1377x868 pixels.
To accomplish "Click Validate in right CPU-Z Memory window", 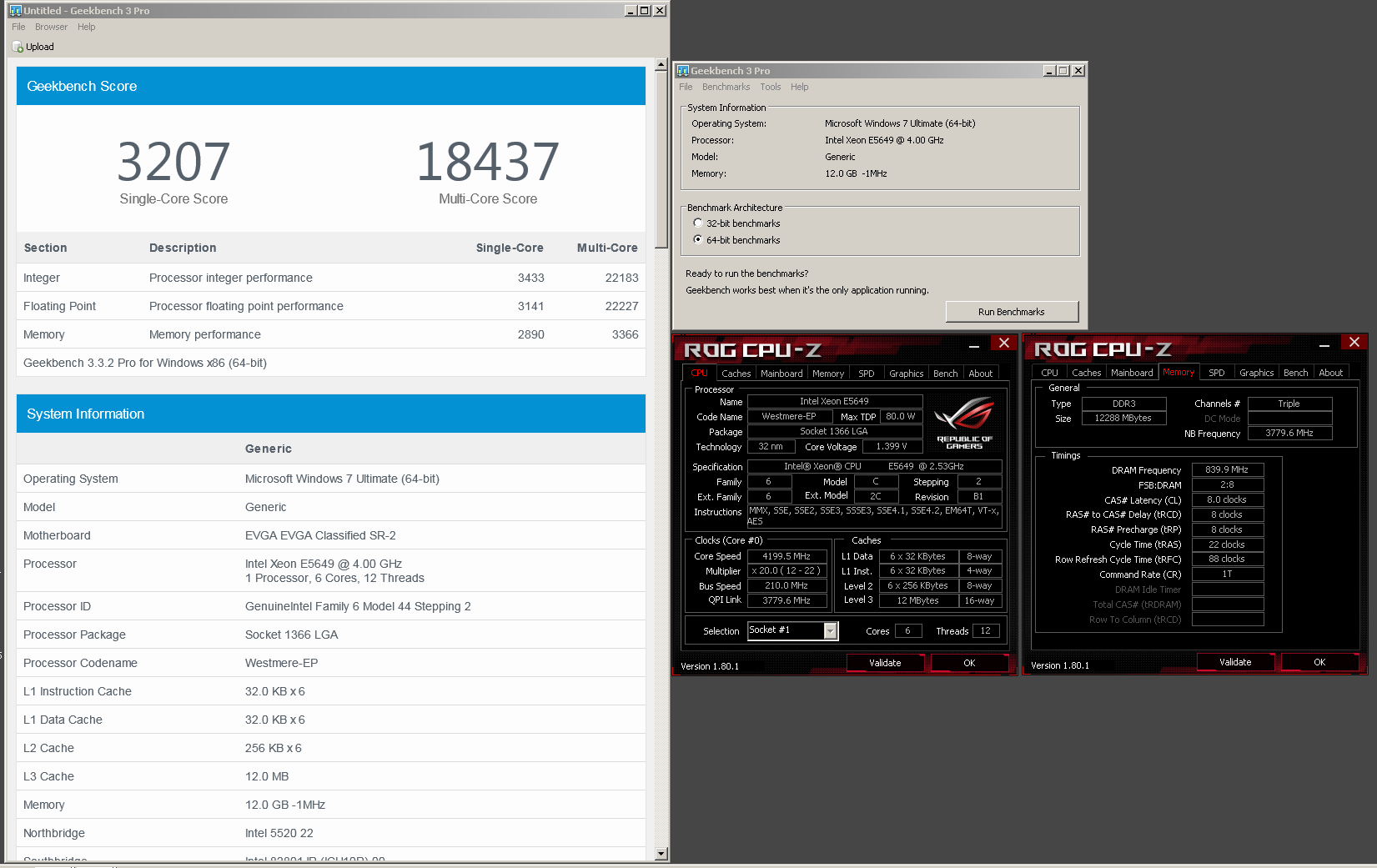I will (x=1235, y=662).
